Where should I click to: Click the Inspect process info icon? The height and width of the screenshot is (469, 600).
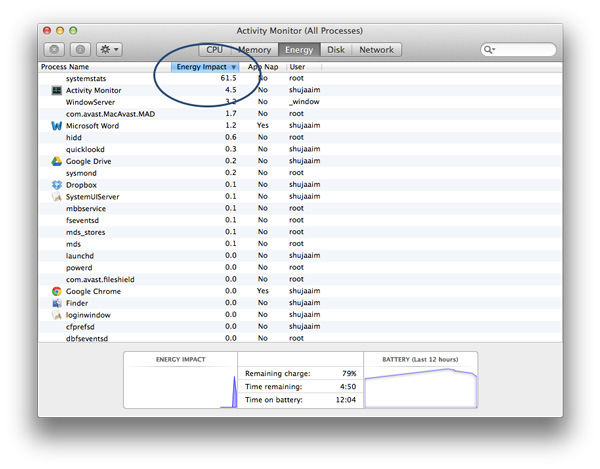[x=80, y=50]
